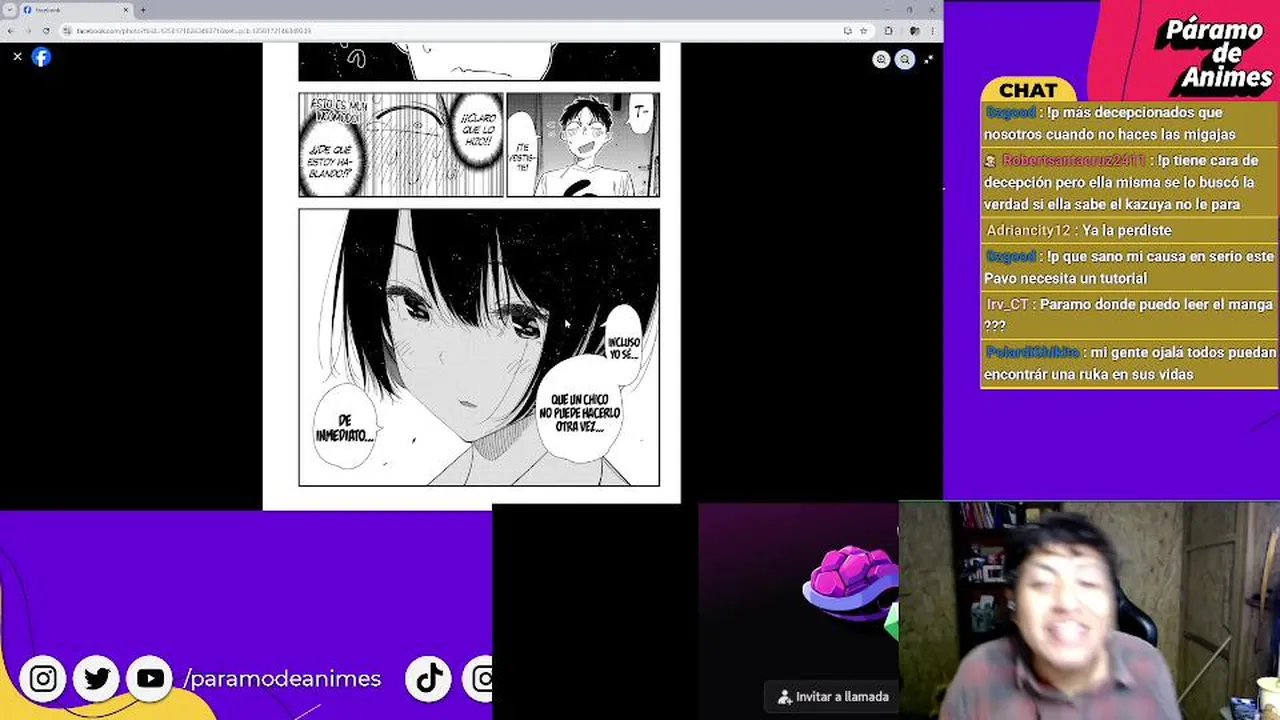Image resolution: width=1280 pixels, height=720 pixels.
Task: Click the Instagram icon in footer
Action: pos(43,679)
